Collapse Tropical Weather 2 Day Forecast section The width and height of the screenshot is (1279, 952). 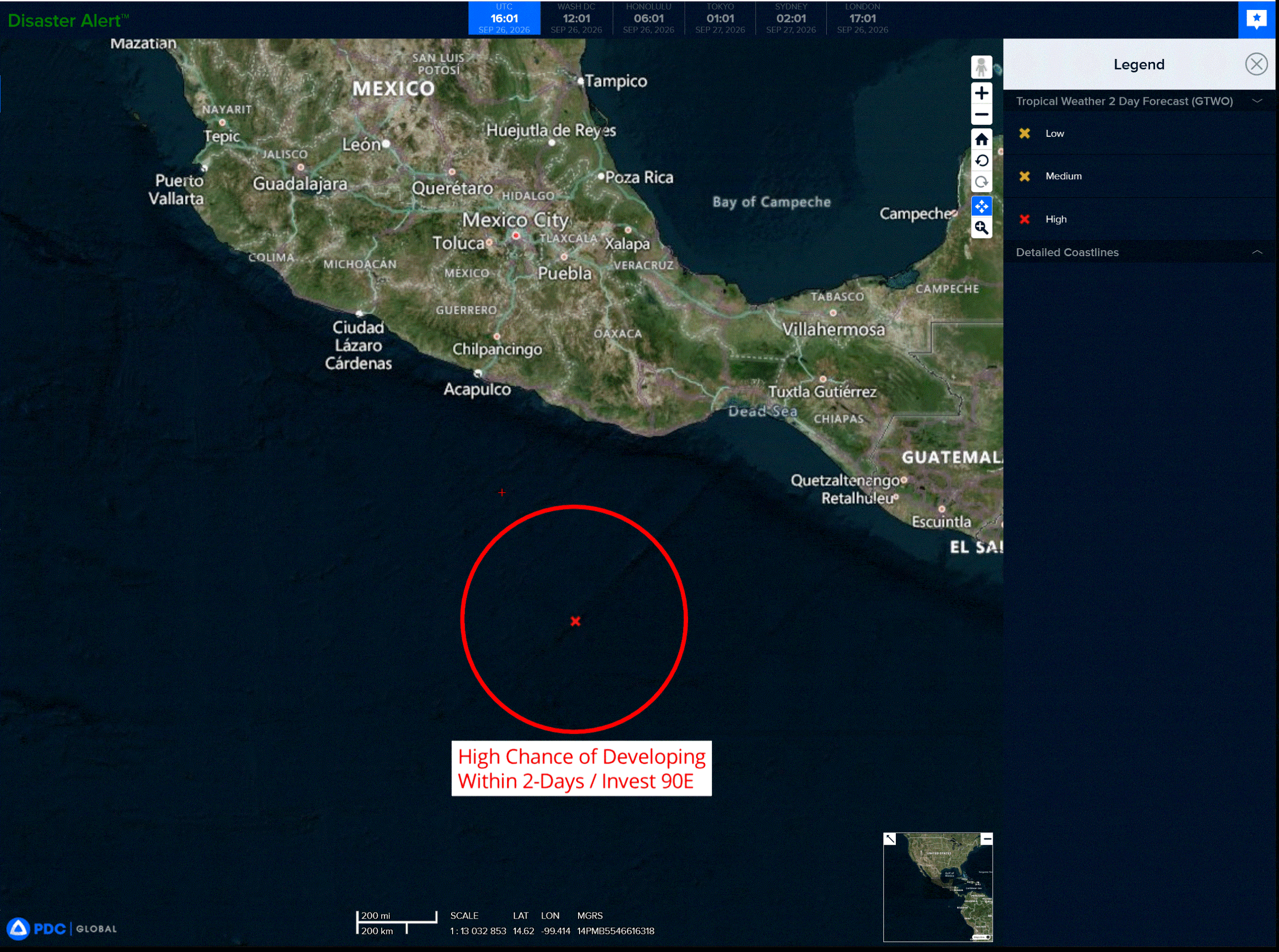pyautogui.click(x=1257, y=101)
